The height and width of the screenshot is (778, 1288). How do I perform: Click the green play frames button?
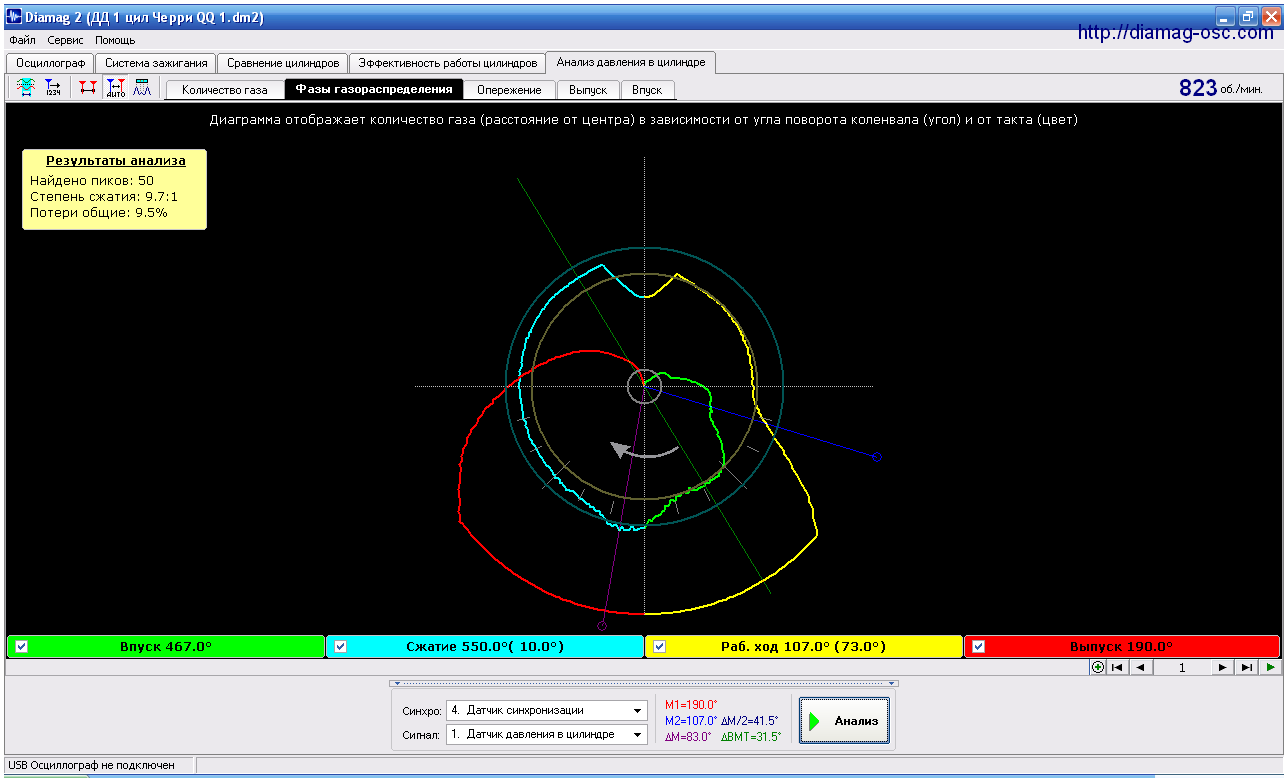coord(1270,667)
